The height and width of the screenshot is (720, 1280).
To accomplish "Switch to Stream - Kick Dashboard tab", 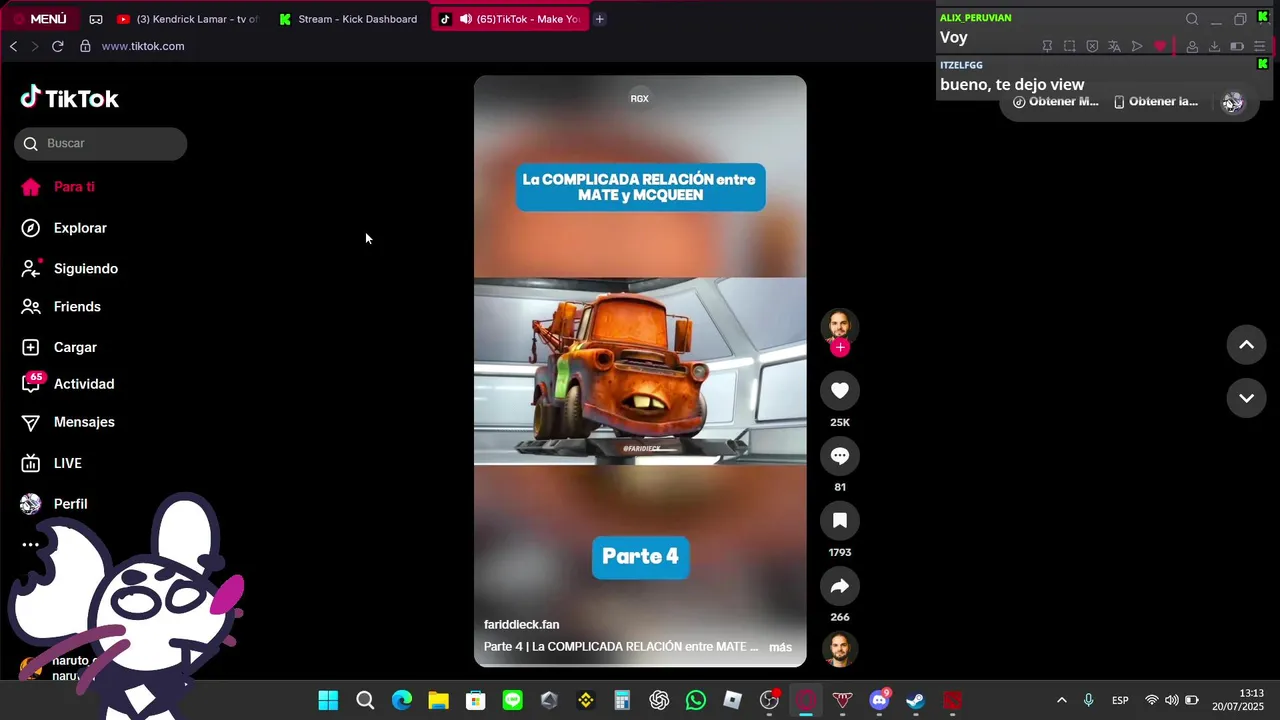I will [348, 19].
